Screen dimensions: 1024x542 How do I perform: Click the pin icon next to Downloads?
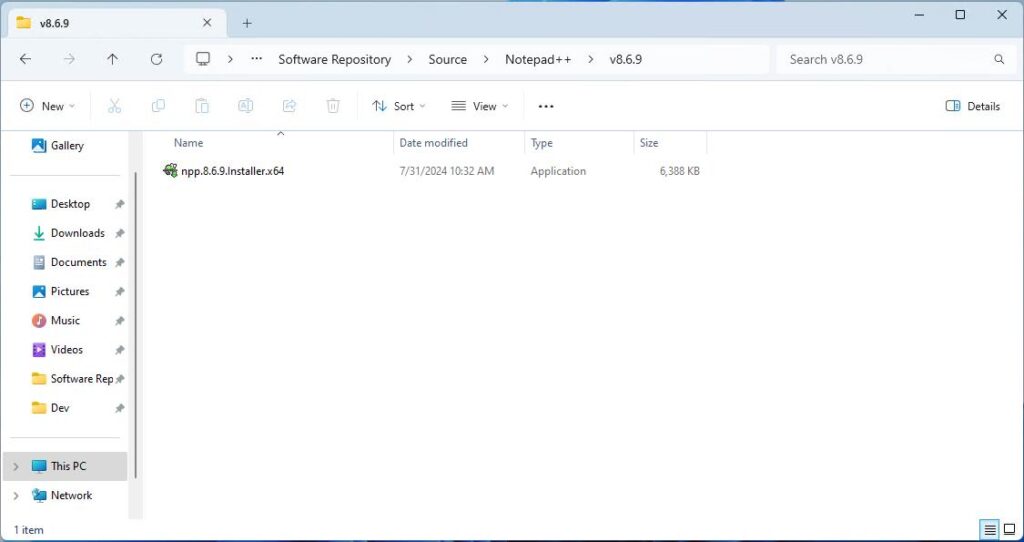120,233
